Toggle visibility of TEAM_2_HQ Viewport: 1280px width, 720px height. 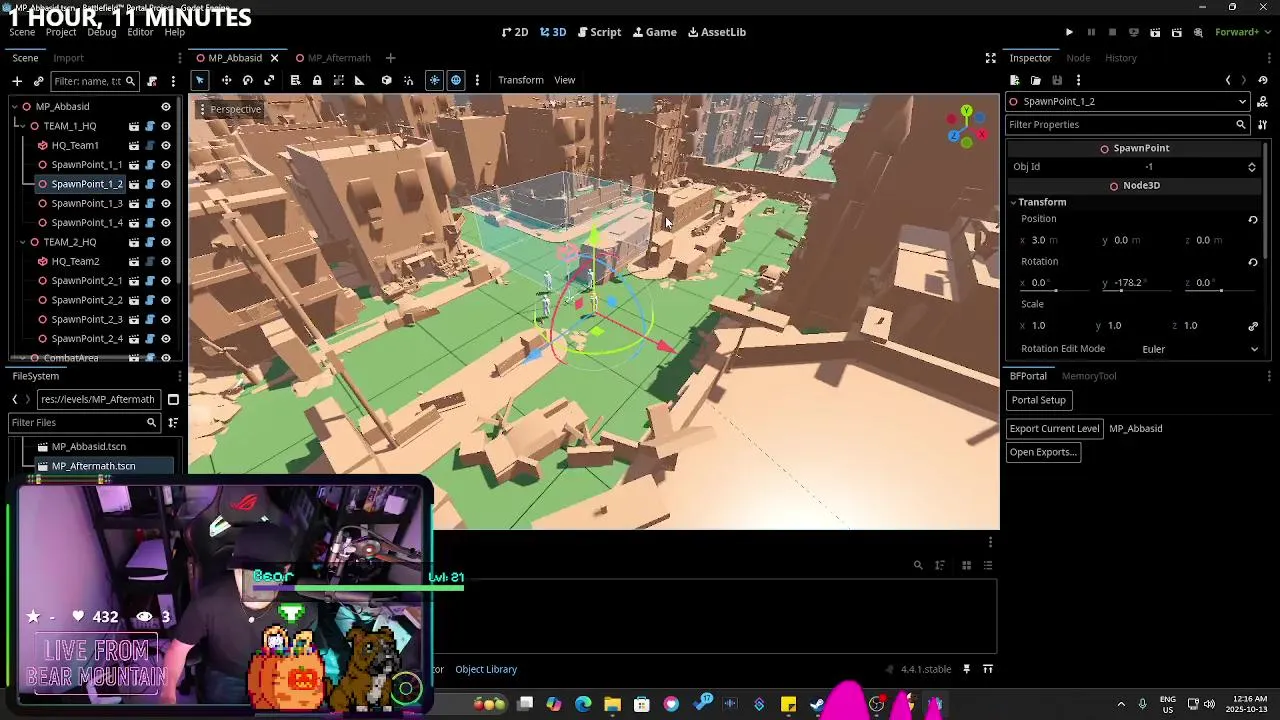pos(166,242)
